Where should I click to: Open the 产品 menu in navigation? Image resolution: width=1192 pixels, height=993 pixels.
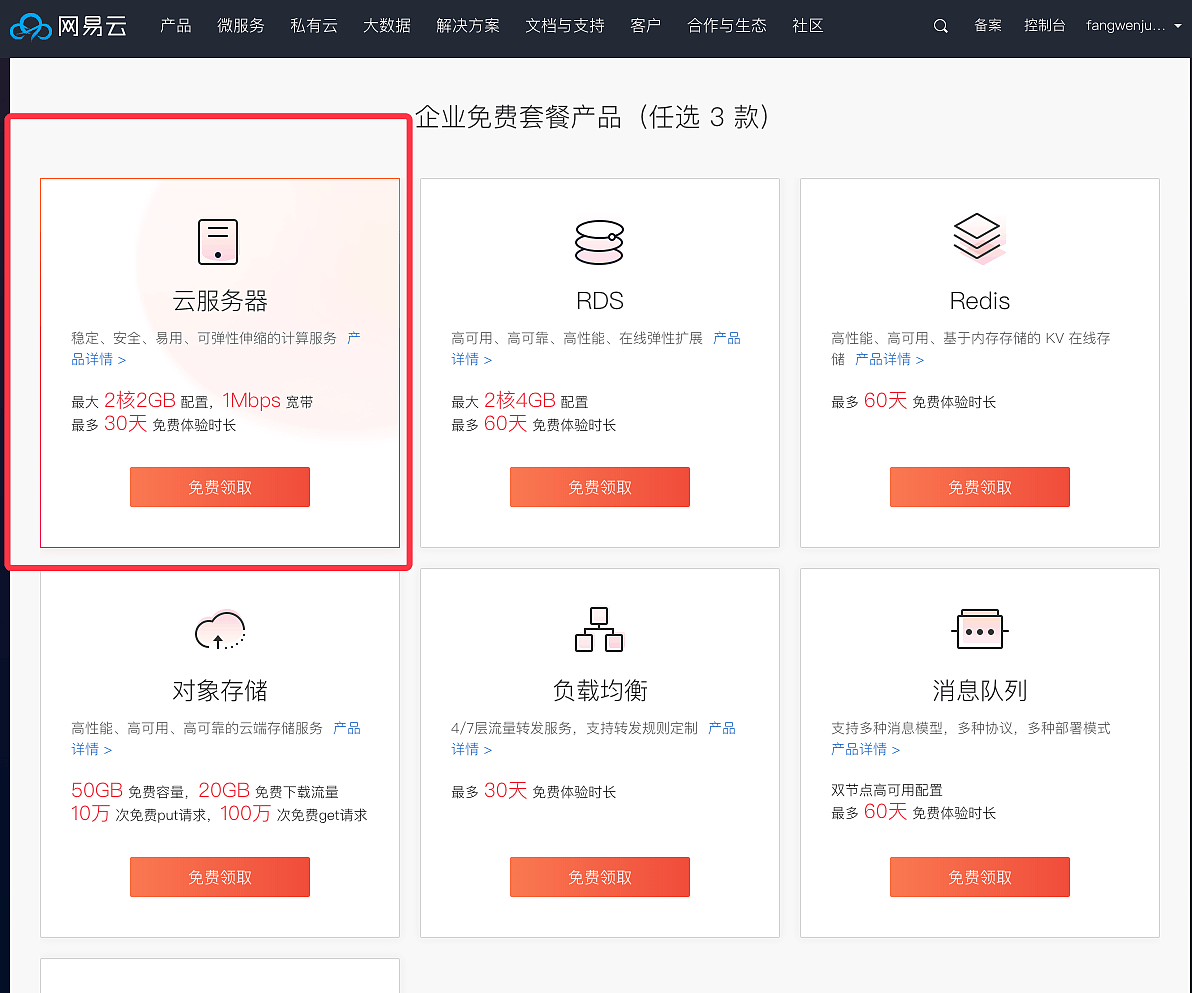[176, 27]
